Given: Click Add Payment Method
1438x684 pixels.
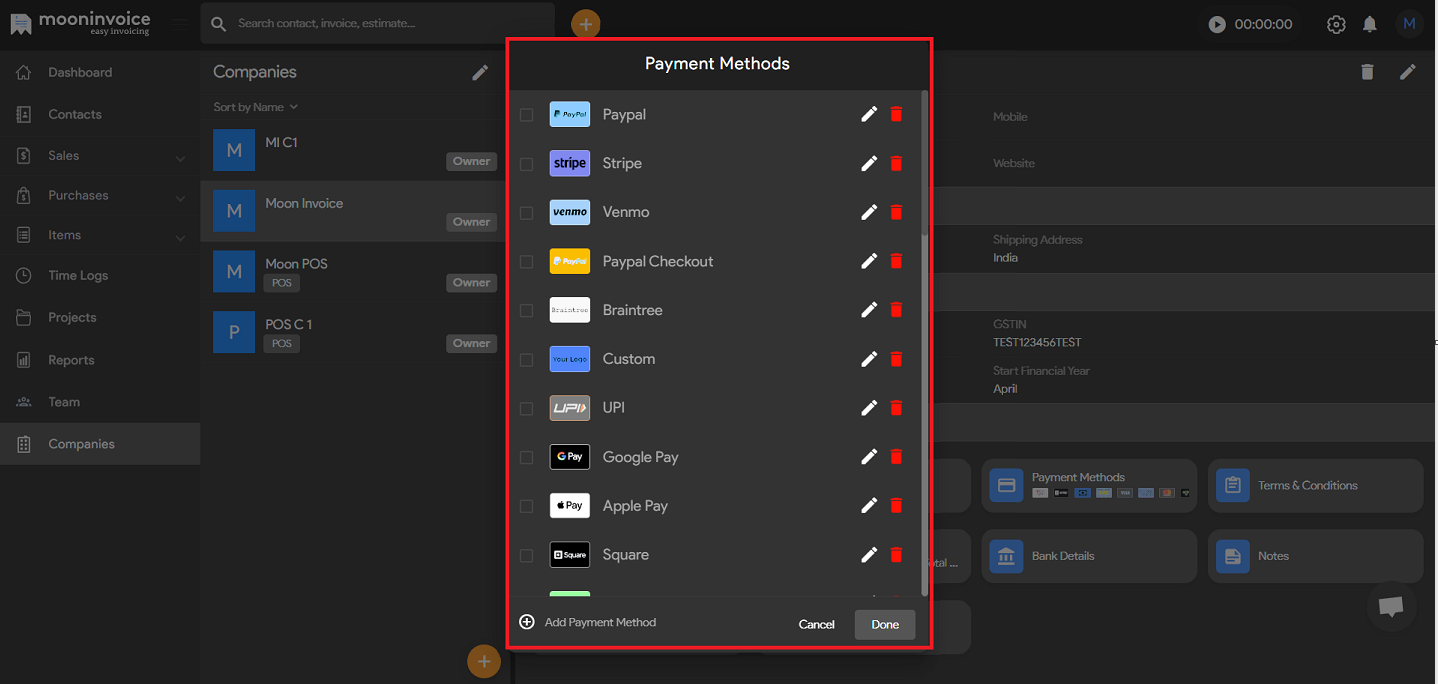Looking at the screenshot, I should pos(588,622).
